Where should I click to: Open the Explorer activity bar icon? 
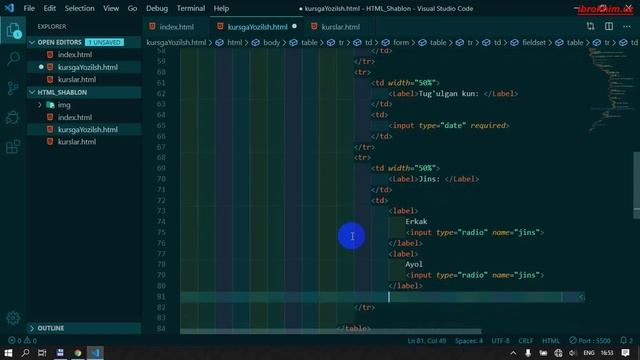pyautogui.click(x=13, y=31)
